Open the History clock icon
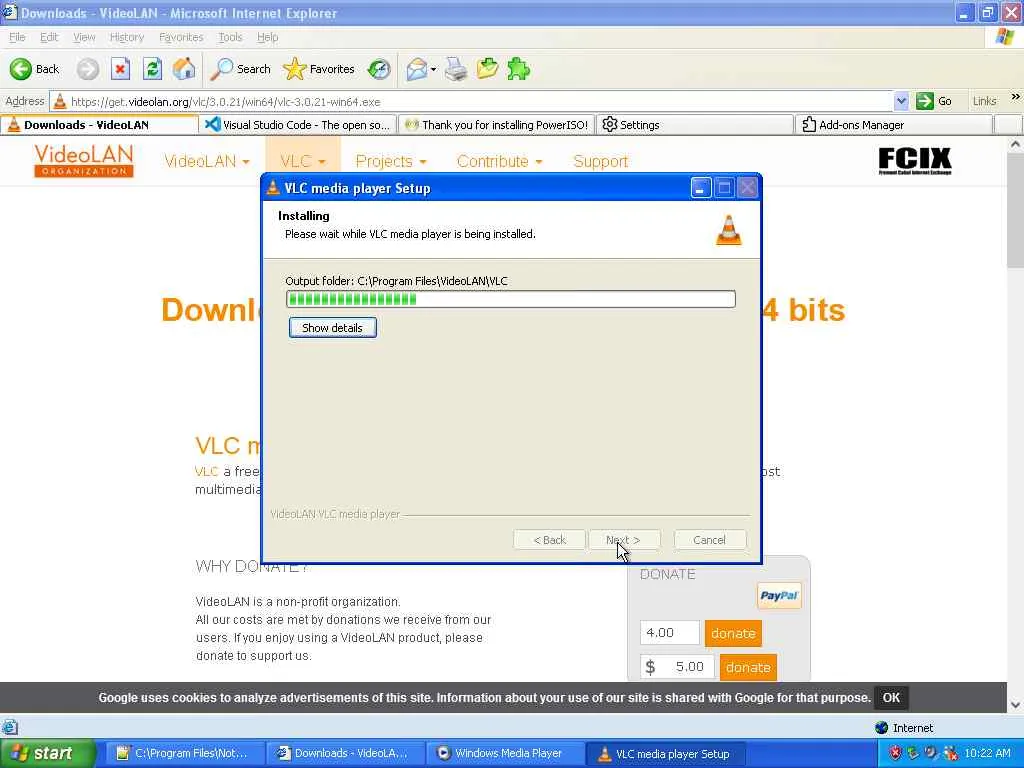The height and width of the screenshot is (768, 1024). 379,69
